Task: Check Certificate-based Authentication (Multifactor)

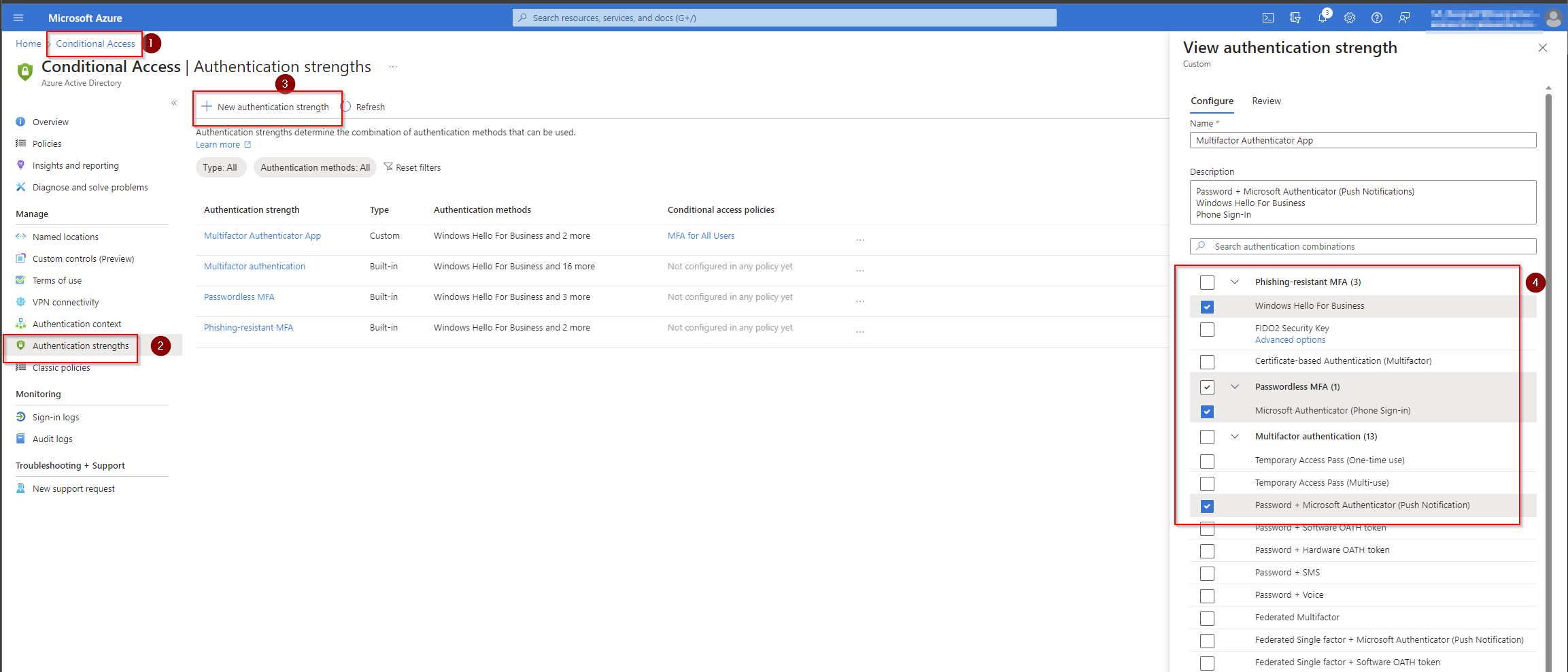Action: coord(1207,362)
